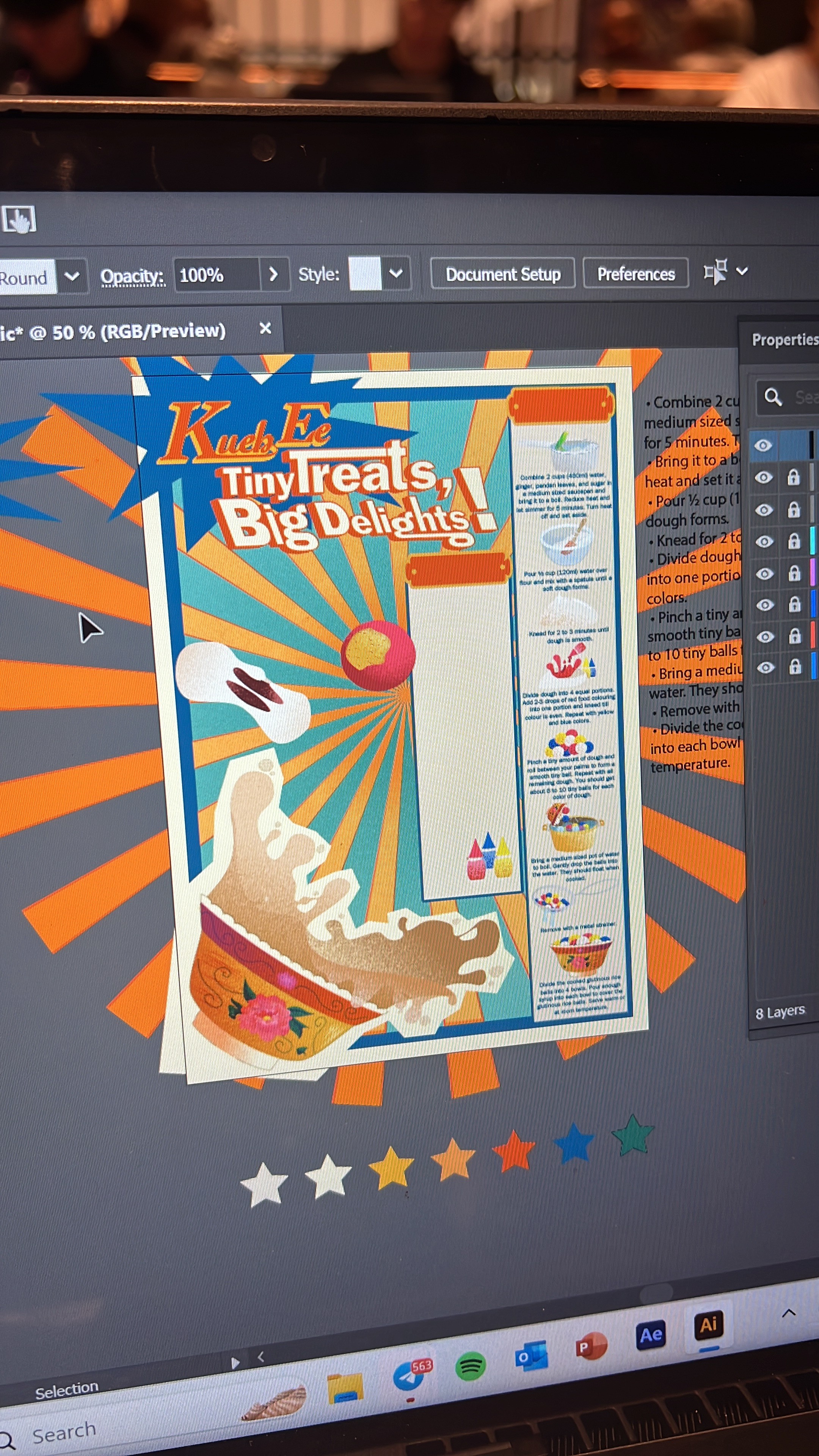Click the touch workspace hand icon
The image size is (819, 1456).
pyautogui.click(x=19, y=219)
